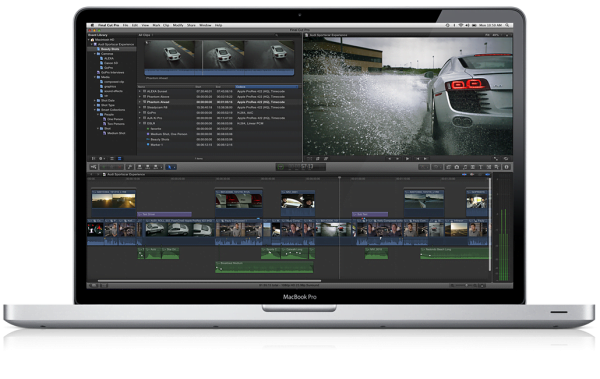Show the Music and Sound browser
600x379 pixels.
[465, 167]
